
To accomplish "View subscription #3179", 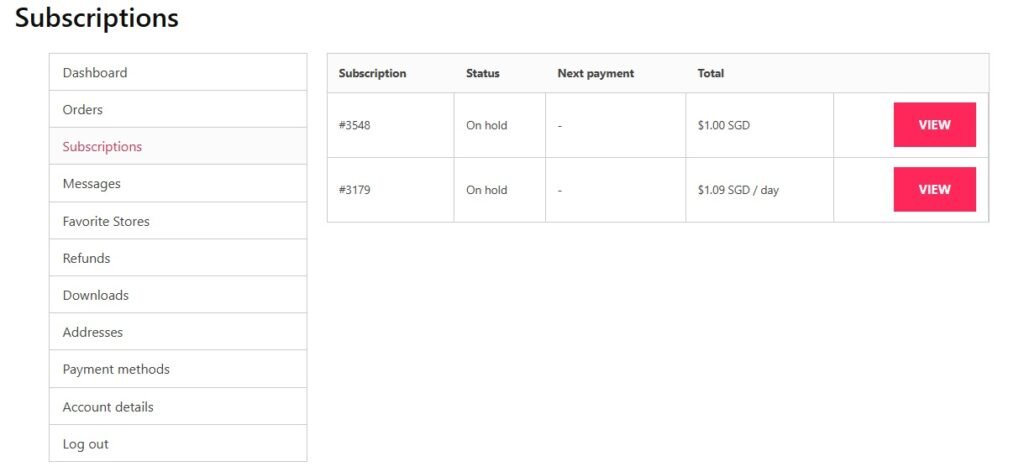I will point(935,189).
